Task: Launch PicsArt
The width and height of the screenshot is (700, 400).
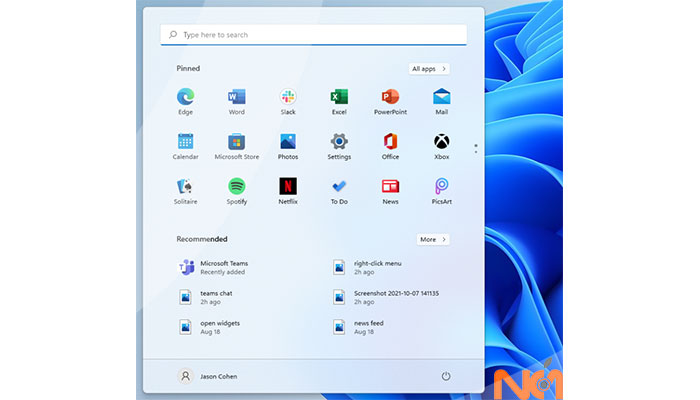Action: point(442,191)
